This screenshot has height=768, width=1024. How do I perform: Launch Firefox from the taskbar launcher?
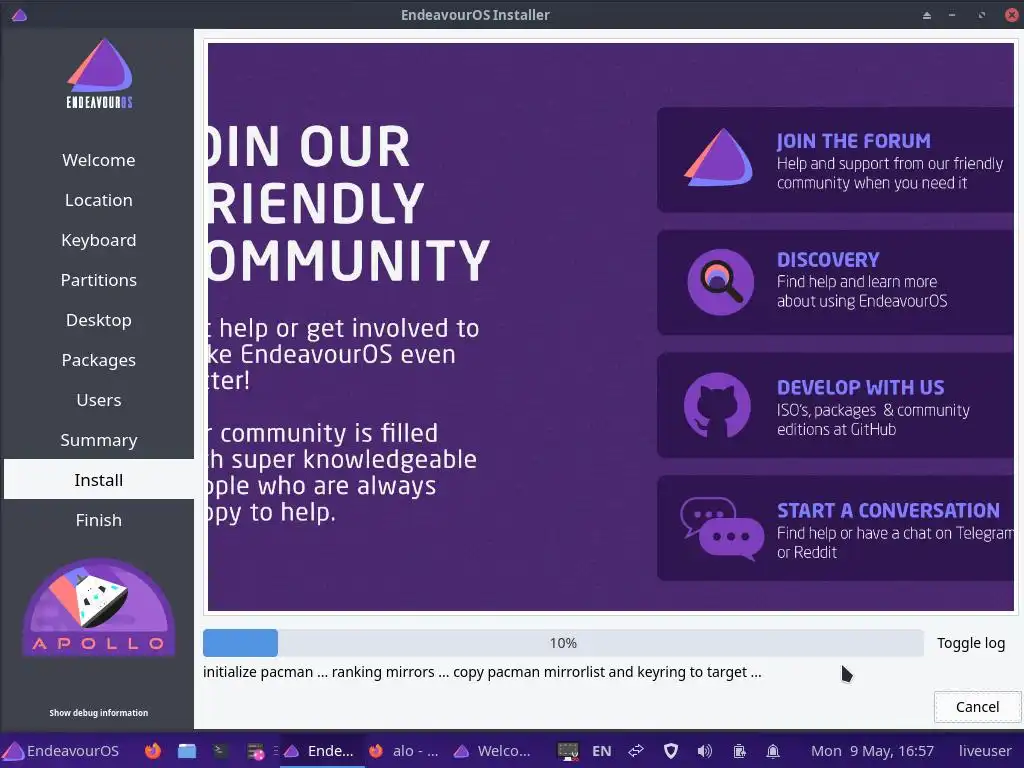[153, 750]
